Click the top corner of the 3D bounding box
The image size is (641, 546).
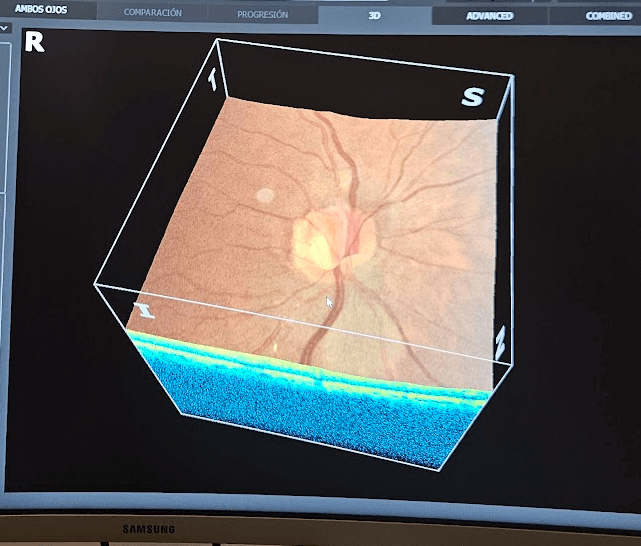pos(217,40)
